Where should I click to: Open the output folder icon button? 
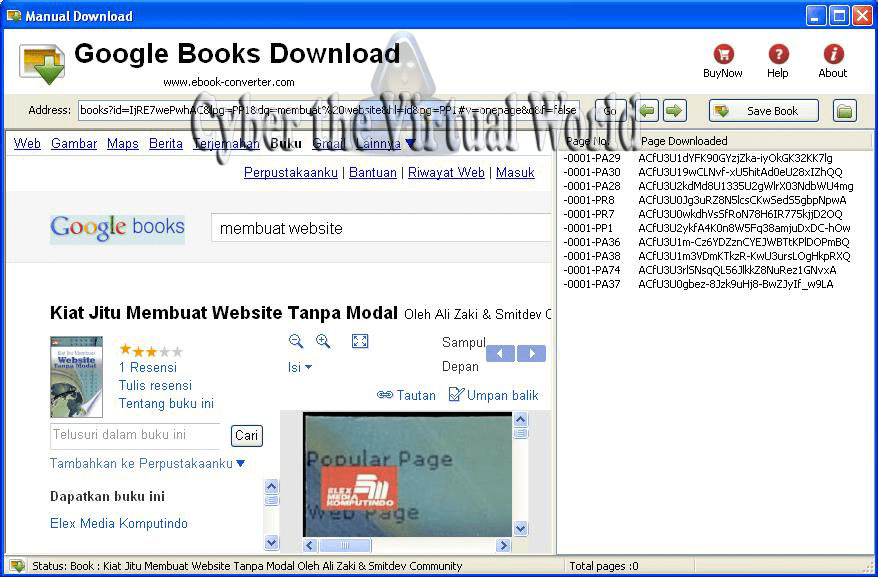(x=844, y=110)
